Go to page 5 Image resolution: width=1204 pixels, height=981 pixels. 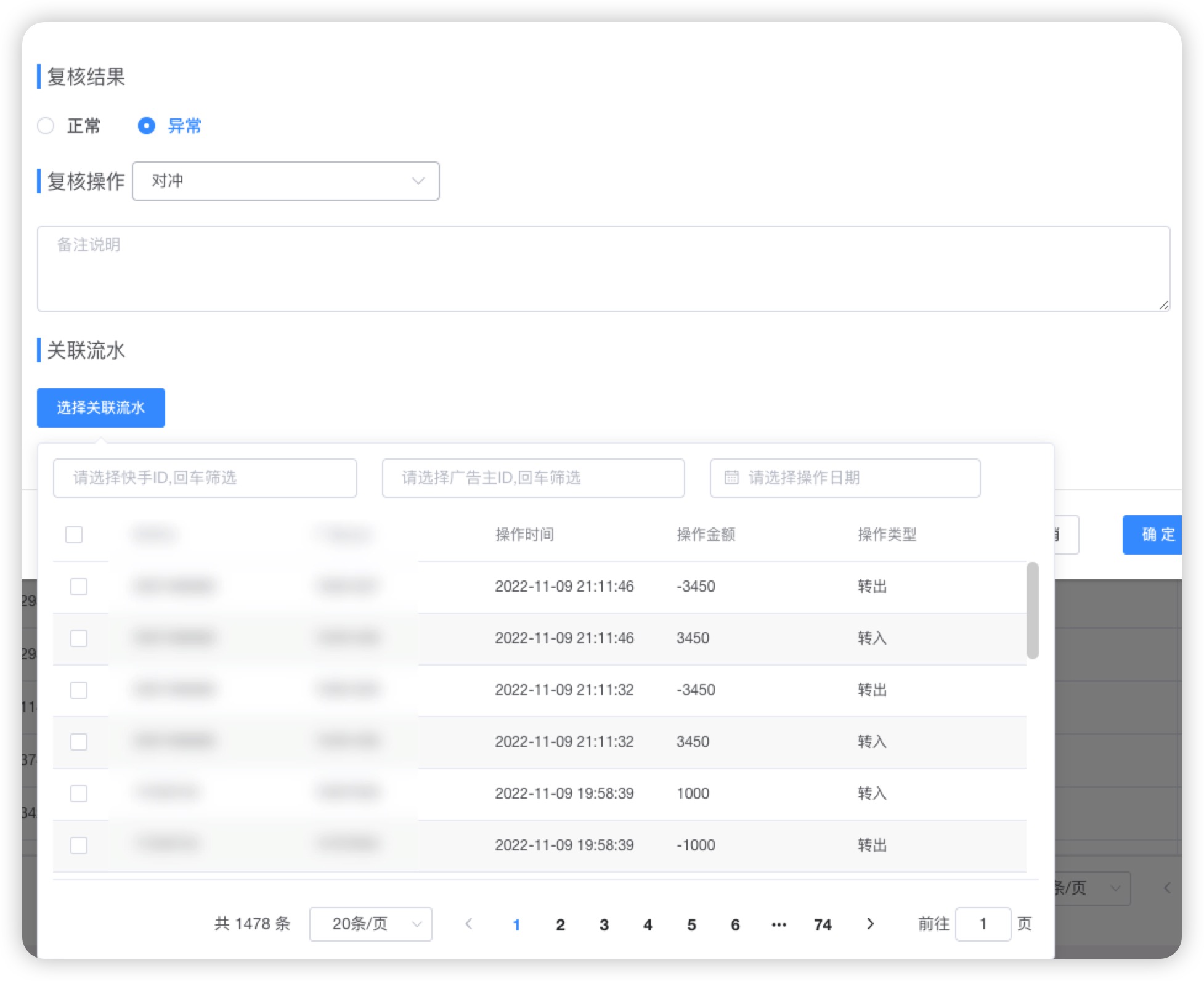(691, 924)
